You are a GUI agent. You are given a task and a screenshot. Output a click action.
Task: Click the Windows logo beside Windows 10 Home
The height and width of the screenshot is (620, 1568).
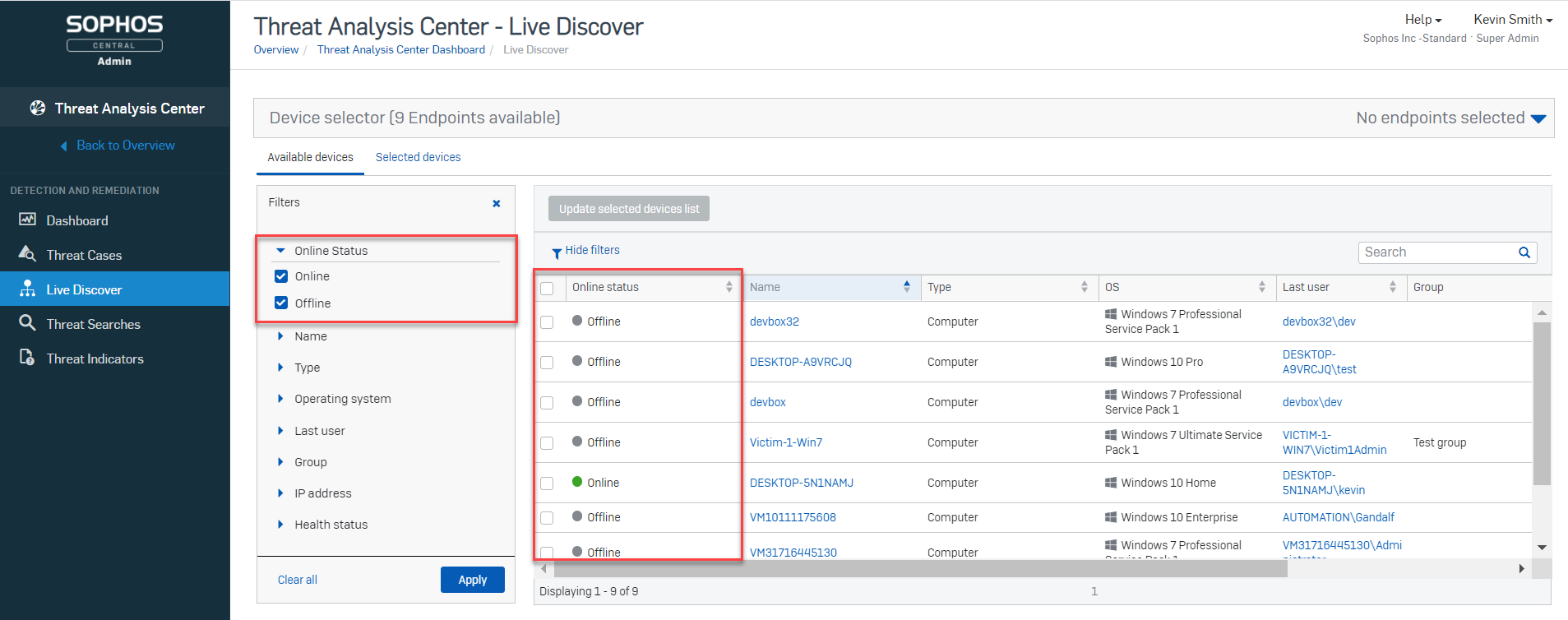(x=1111, y=483)
